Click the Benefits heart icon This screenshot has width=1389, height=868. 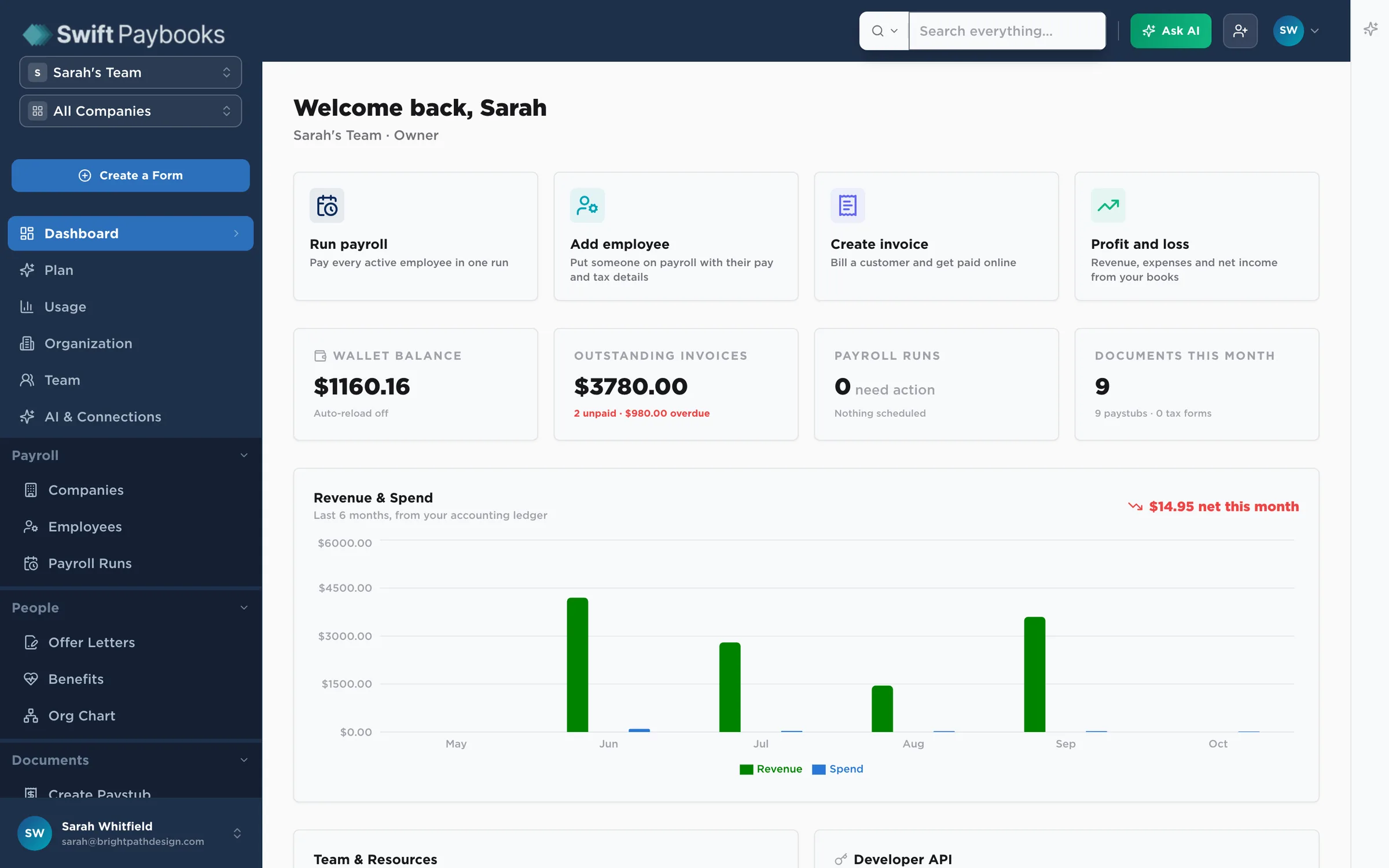pos(31,679)
